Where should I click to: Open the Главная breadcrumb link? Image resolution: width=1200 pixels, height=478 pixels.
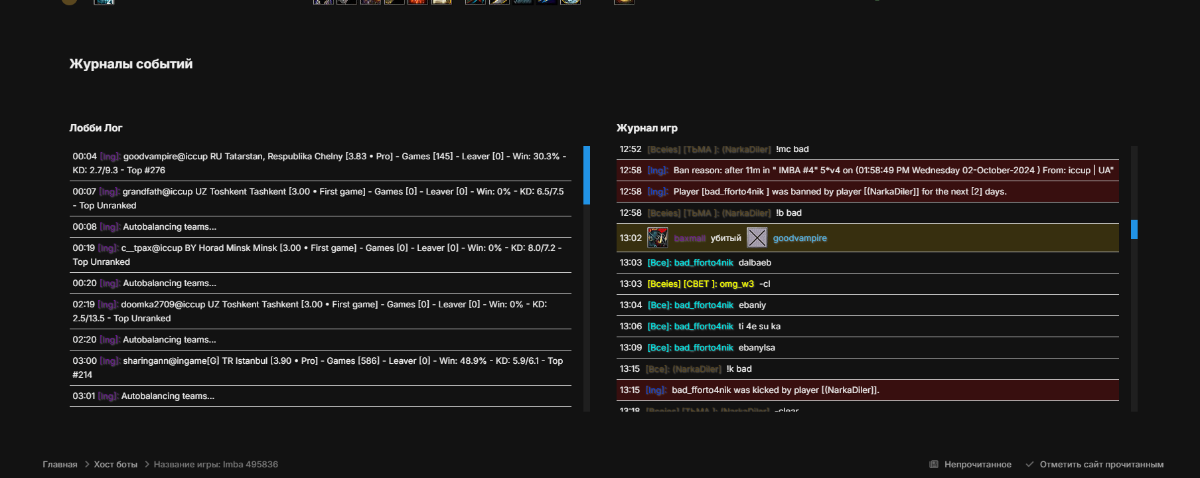click(60, 465)
